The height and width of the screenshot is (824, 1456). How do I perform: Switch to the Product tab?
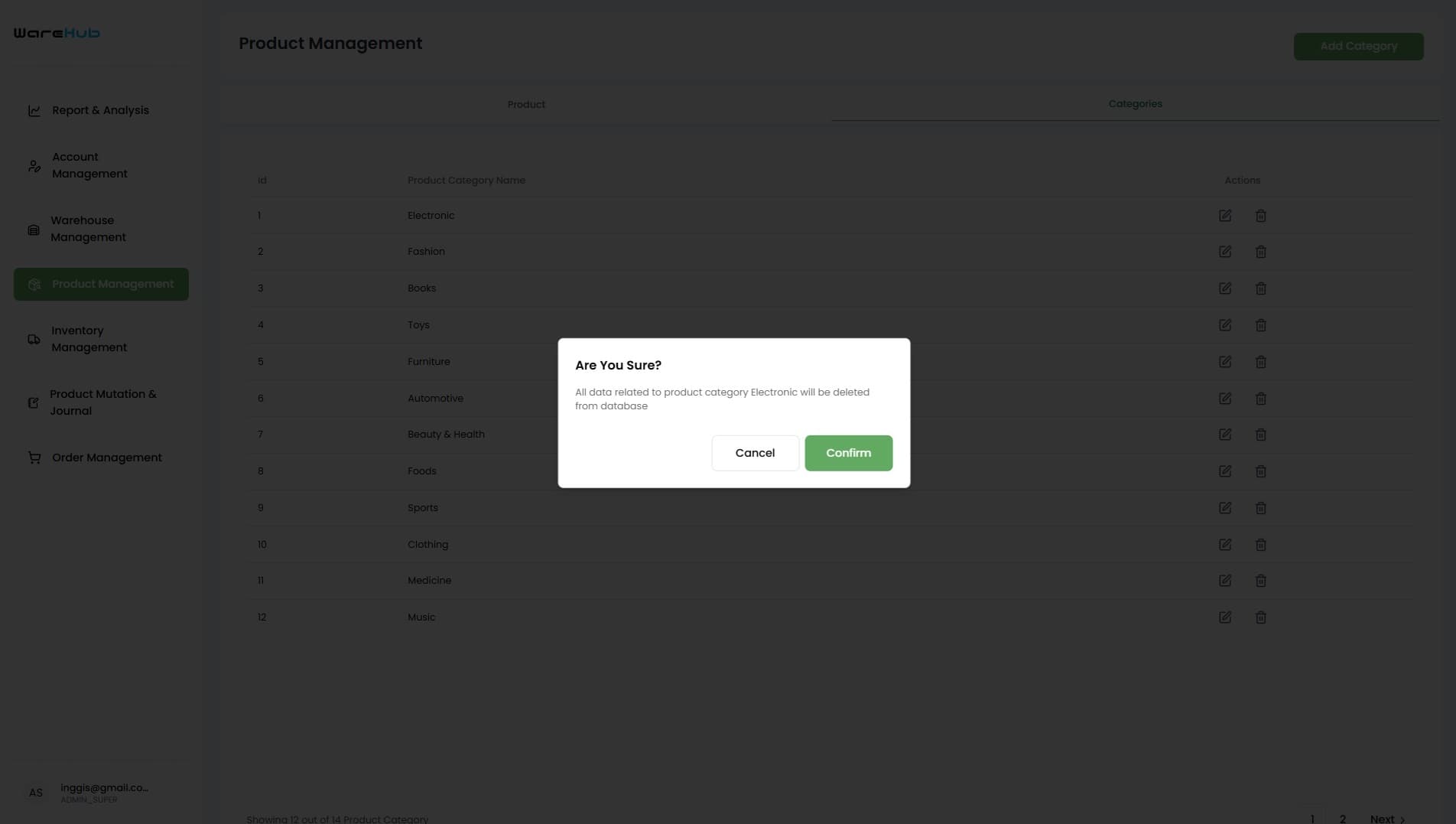pos(526,104)
